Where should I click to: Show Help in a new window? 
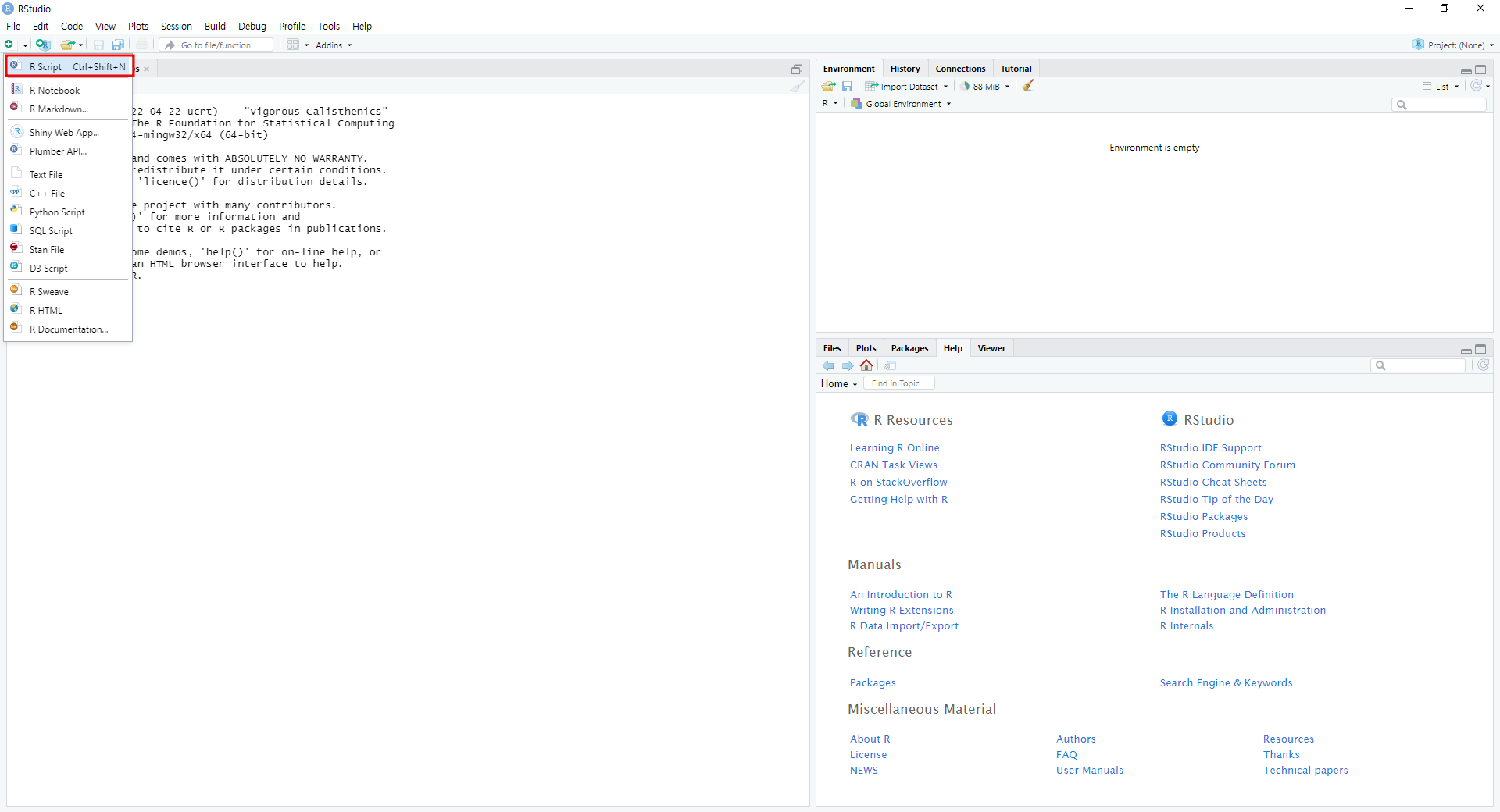click(x=890, y=365)
